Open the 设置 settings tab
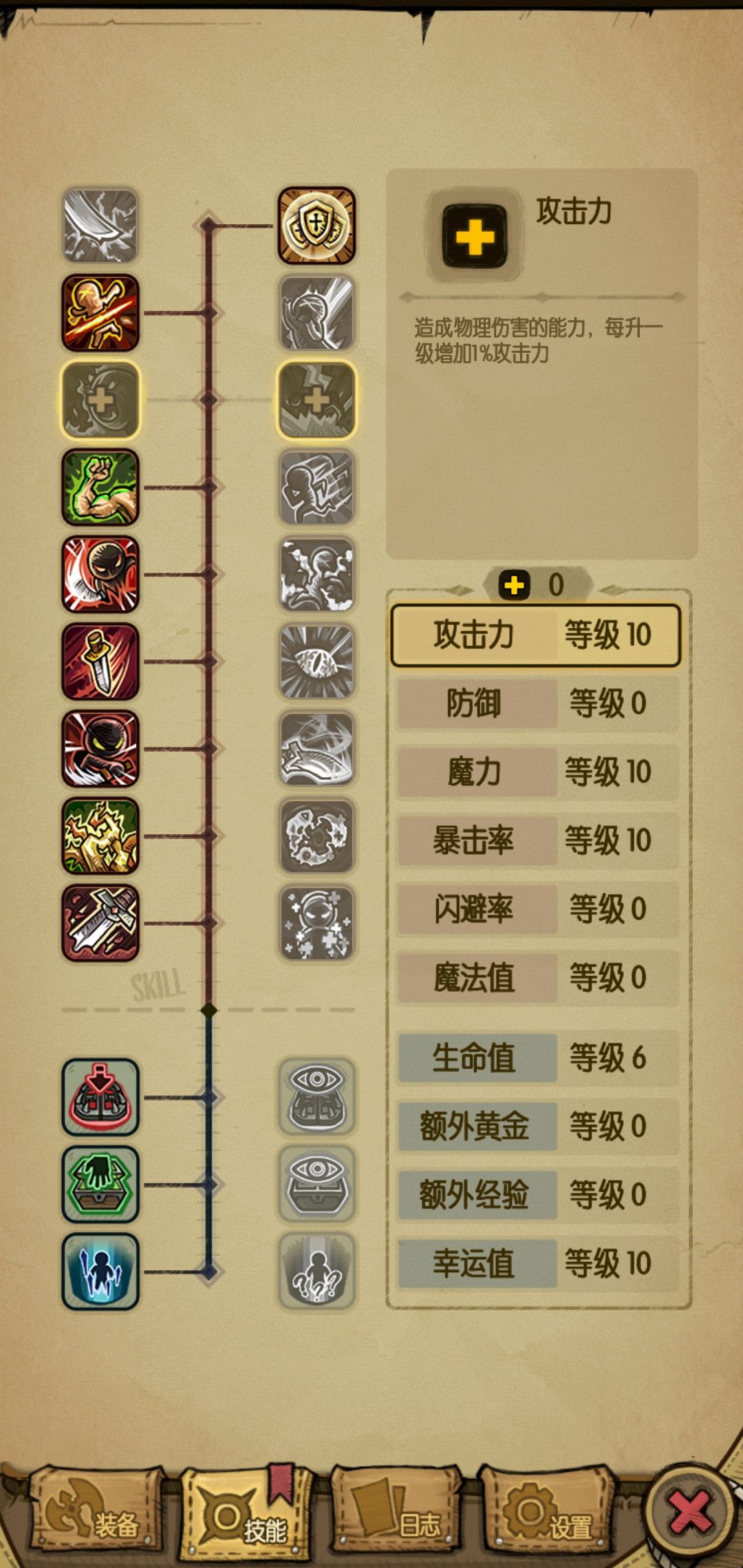 (x=547, y=1511)
